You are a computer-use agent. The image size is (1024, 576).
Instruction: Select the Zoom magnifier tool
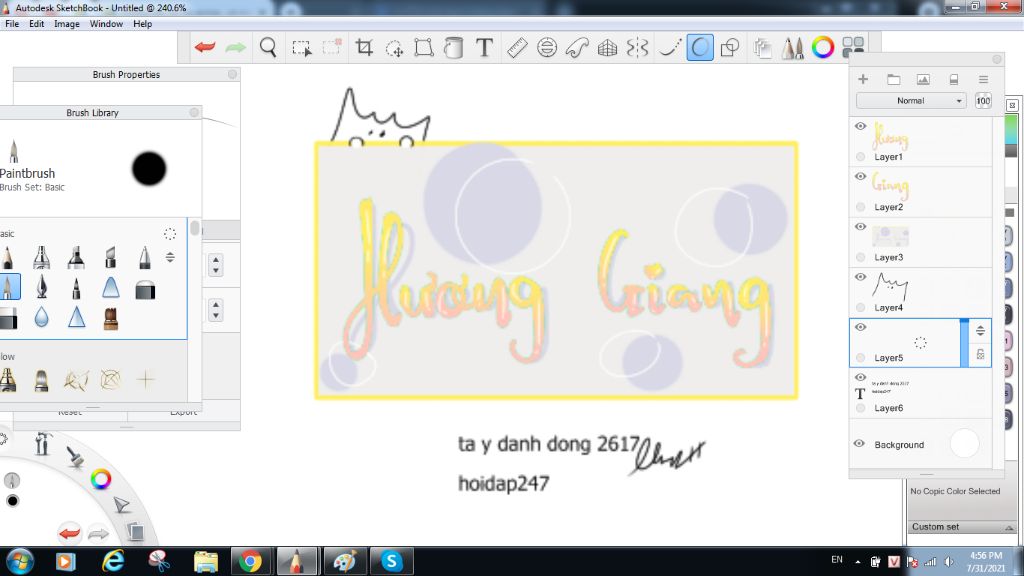(268, 47)
